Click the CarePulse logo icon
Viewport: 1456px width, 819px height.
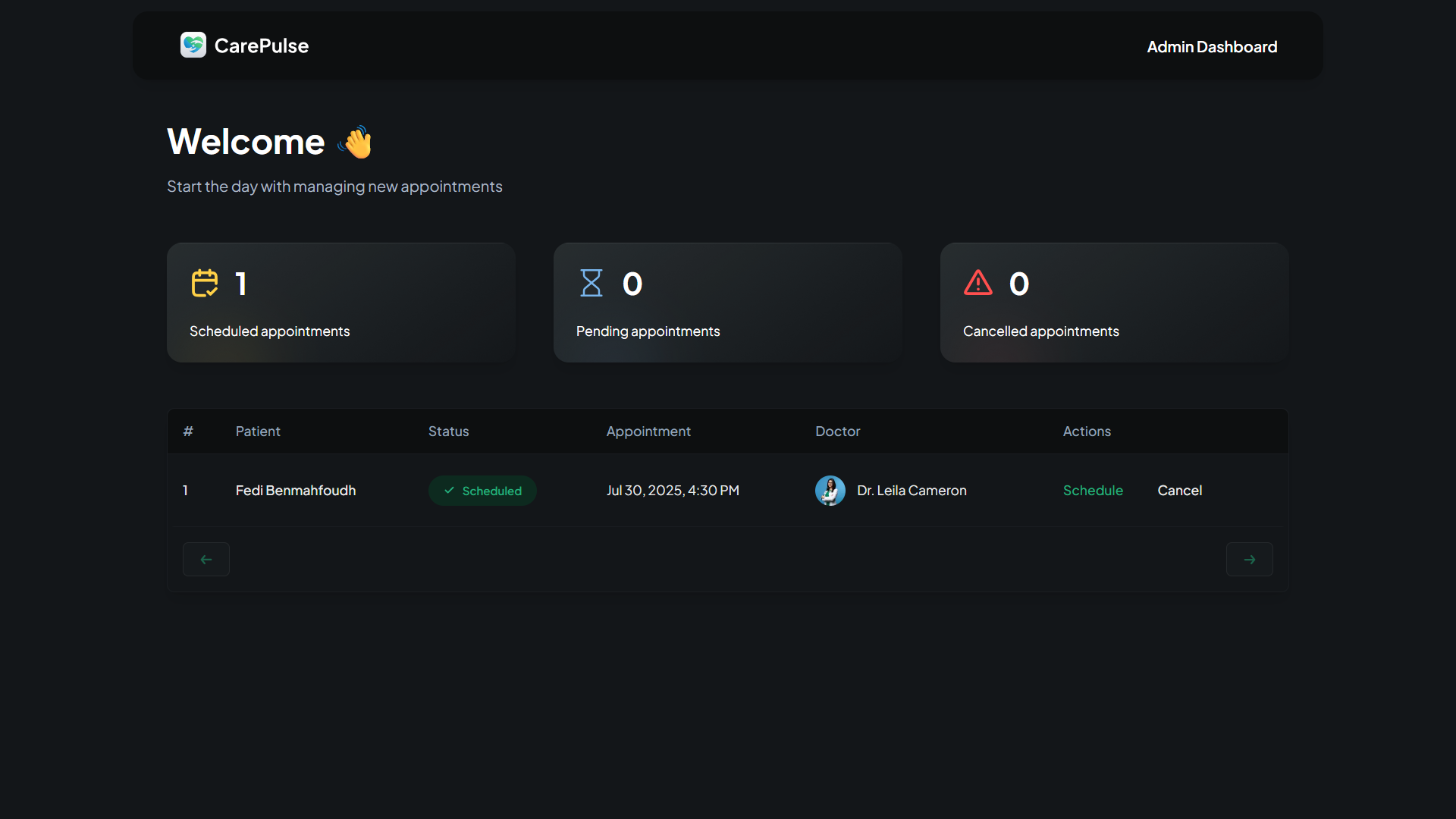pos(193,45)
